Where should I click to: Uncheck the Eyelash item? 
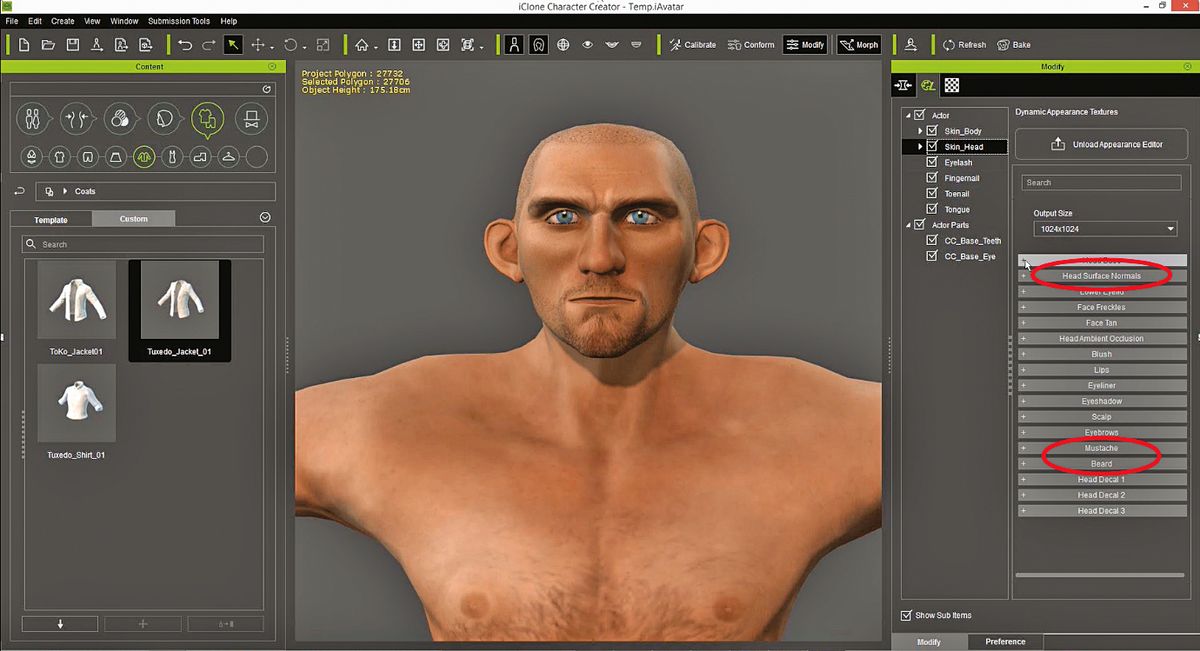pyautogui.click(x=931, y=162)
